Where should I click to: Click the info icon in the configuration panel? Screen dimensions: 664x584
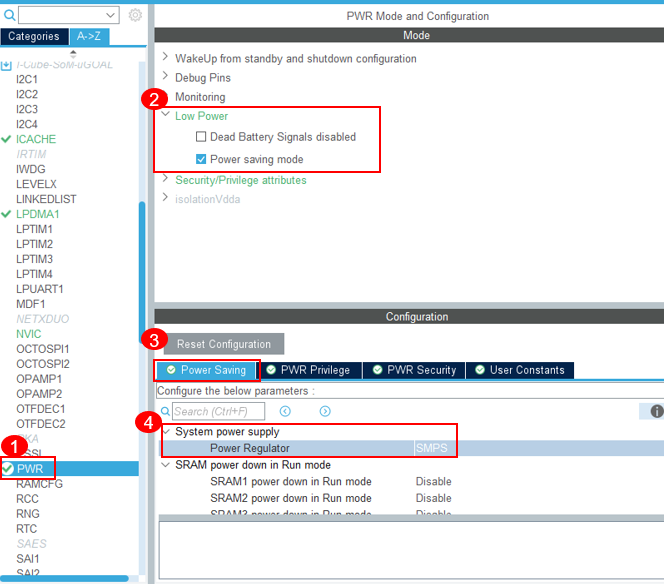click(x=657, y=411)
